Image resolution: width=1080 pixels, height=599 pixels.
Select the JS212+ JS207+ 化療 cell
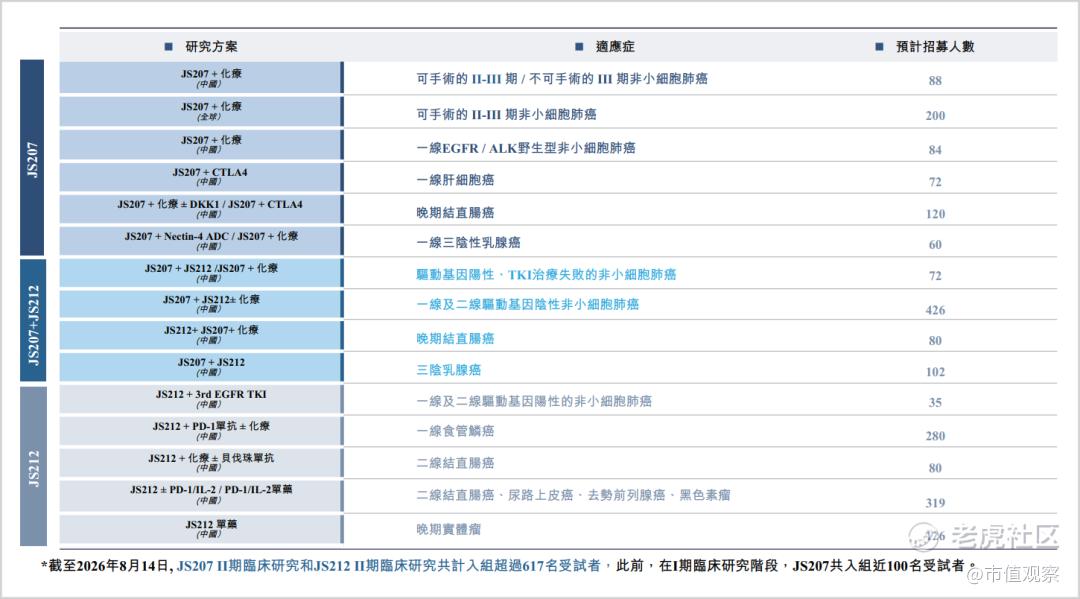point(201,335)
